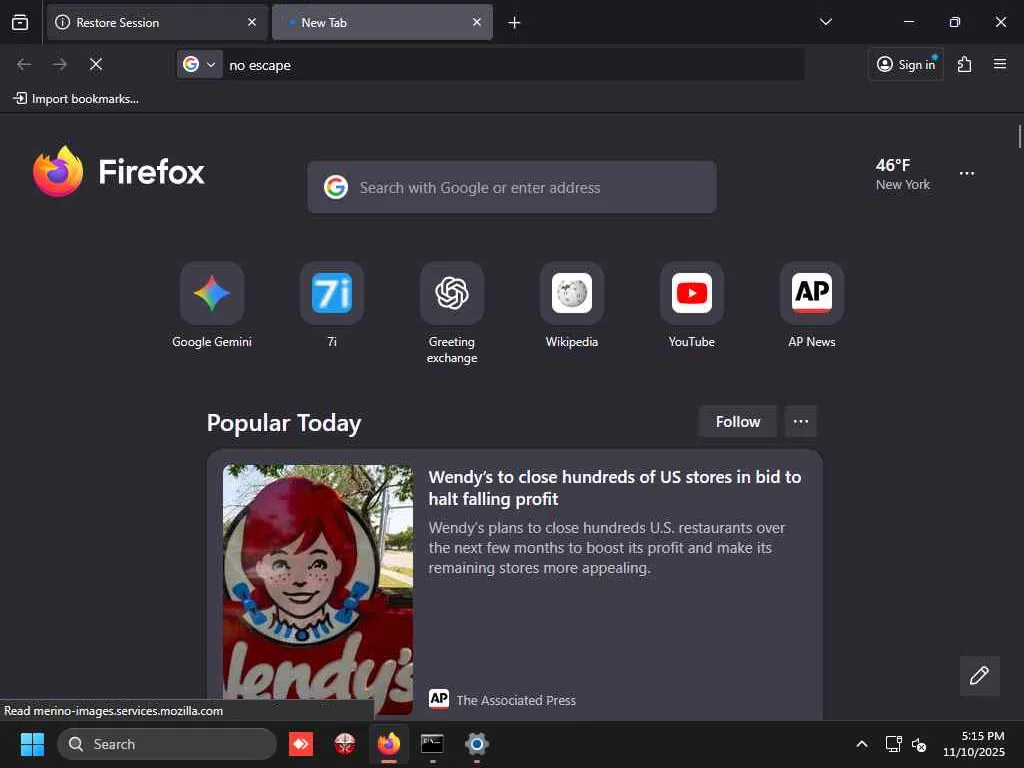Open Popular Today section options menu

point(801,422)
